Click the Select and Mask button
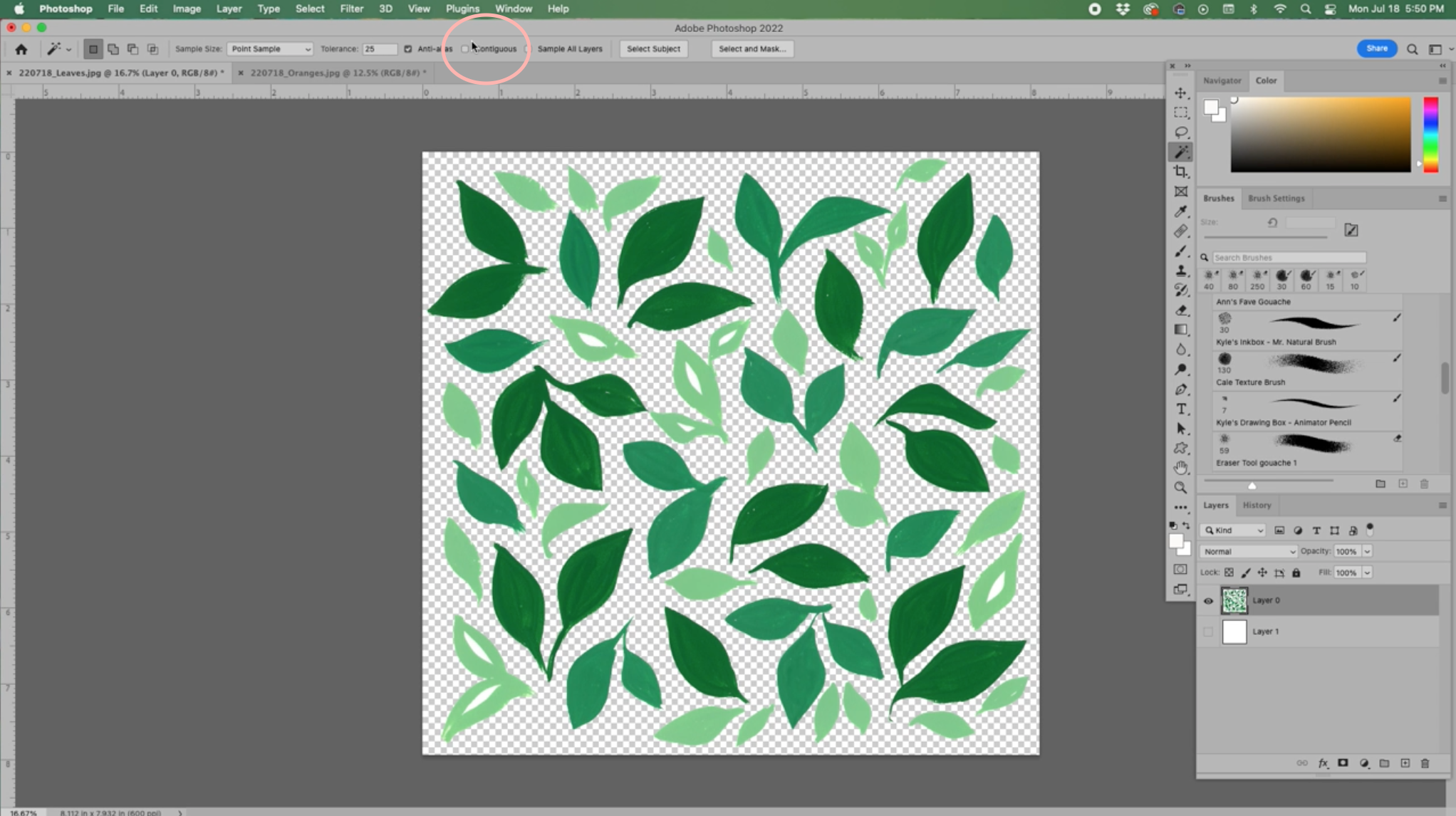The width and height of the screenshot is (1456, 816). pos(752,49)
